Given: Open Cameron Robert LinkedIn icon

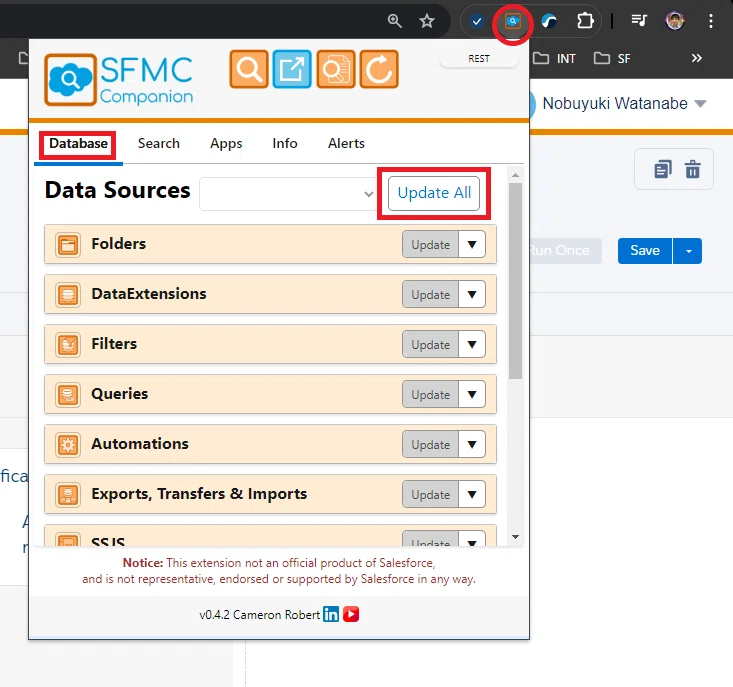Looking at the screenshot, I should [331, 614].
